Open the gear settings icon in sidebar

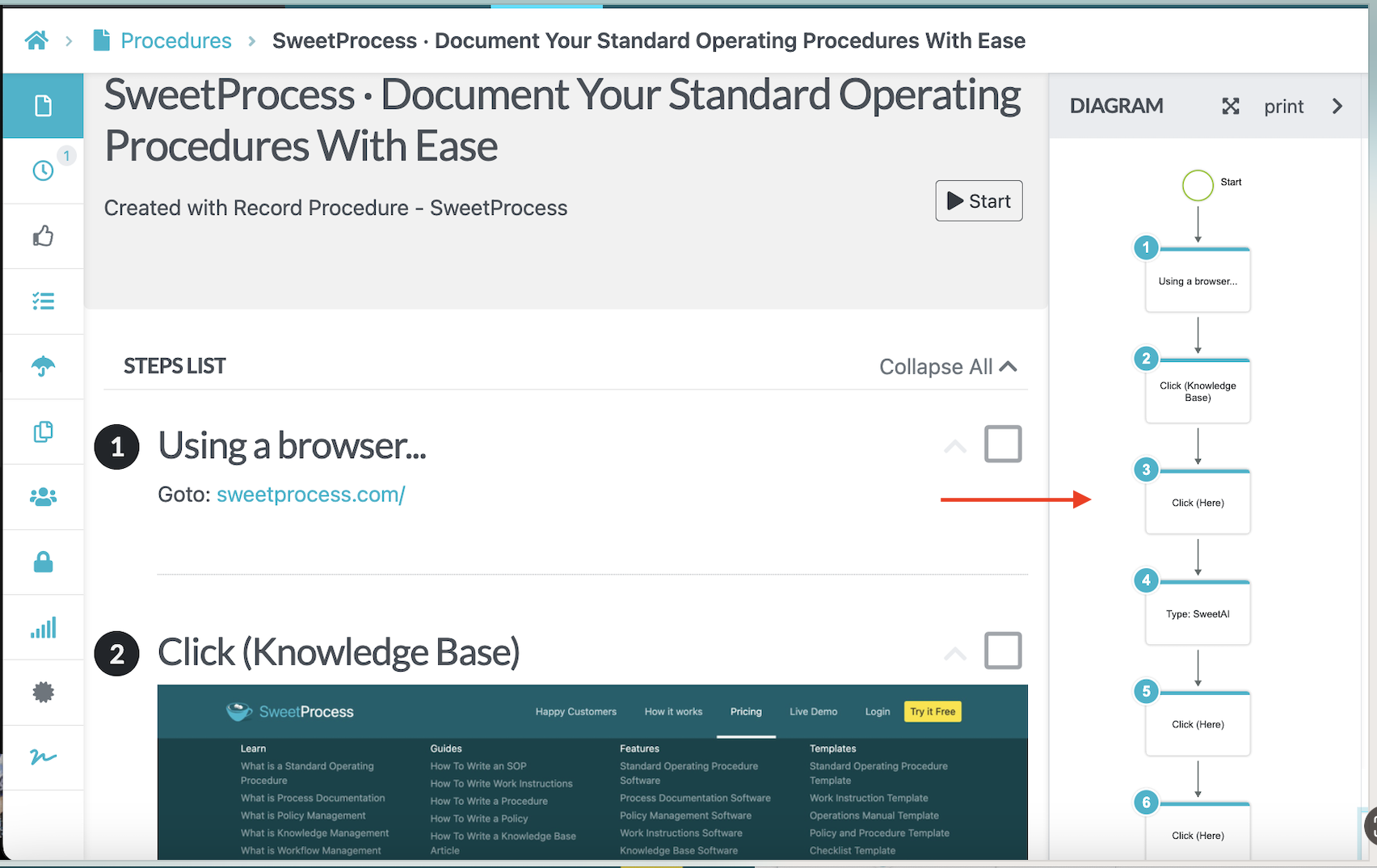click(x=43, y=692)
